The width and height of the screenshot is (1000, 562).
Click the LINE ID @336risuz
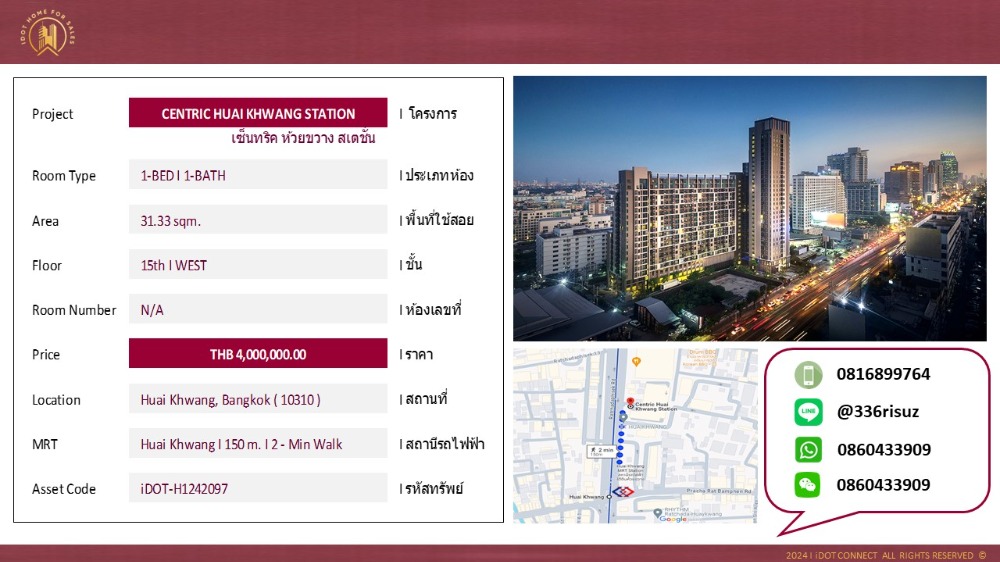878,411
